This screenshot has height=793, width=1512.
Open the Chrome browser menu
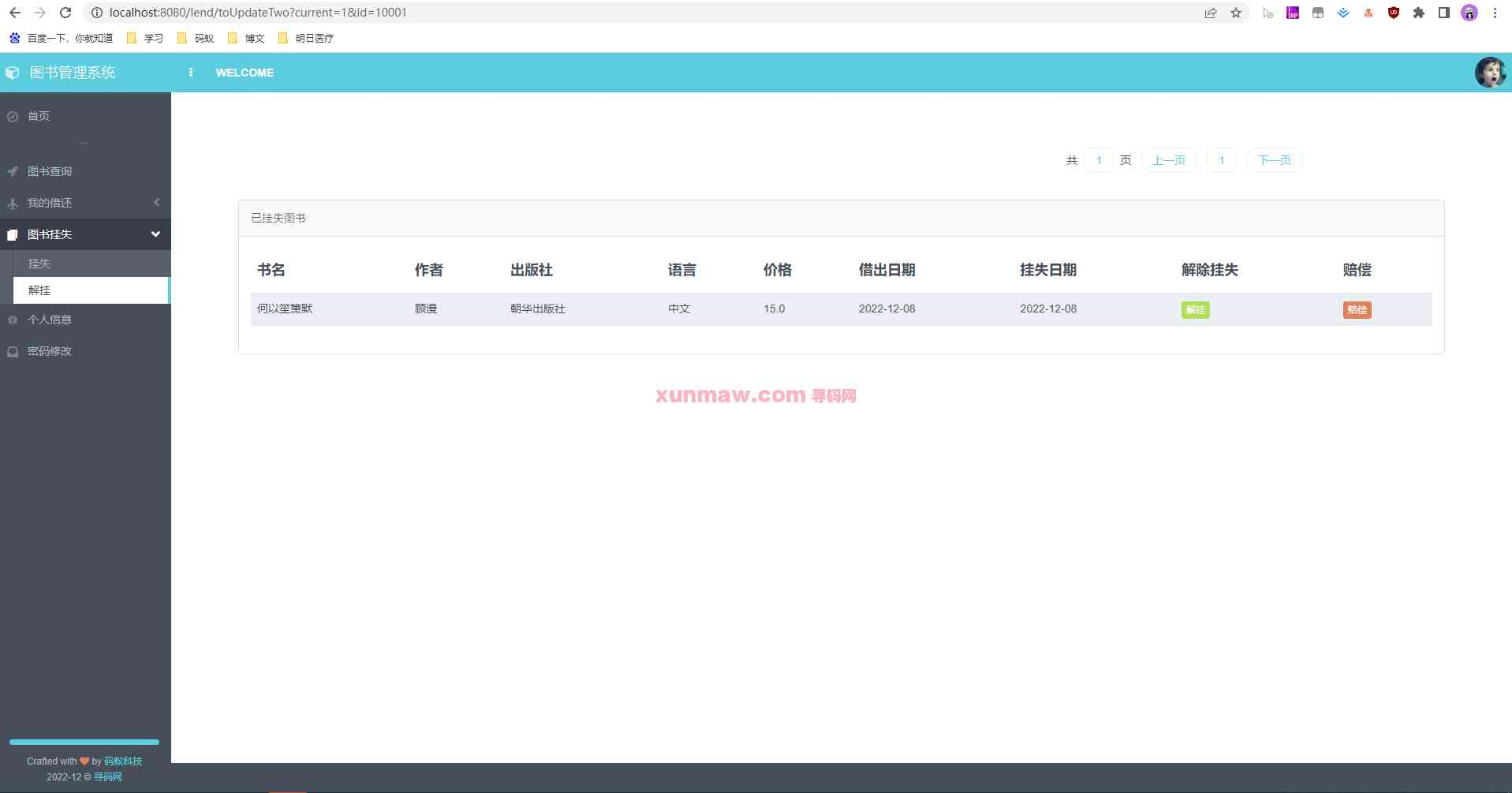(x=1495, y=13)
